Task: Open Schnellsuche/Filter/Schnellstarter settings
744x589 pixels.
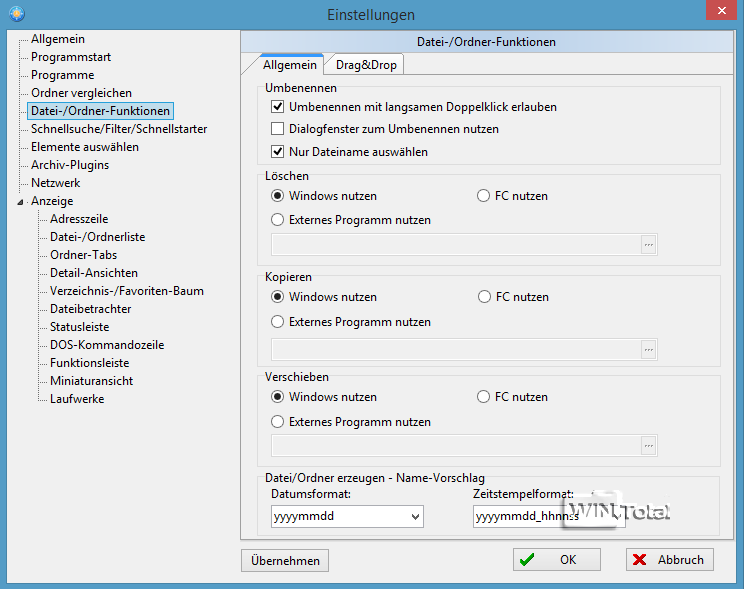Action: (119, 129)
